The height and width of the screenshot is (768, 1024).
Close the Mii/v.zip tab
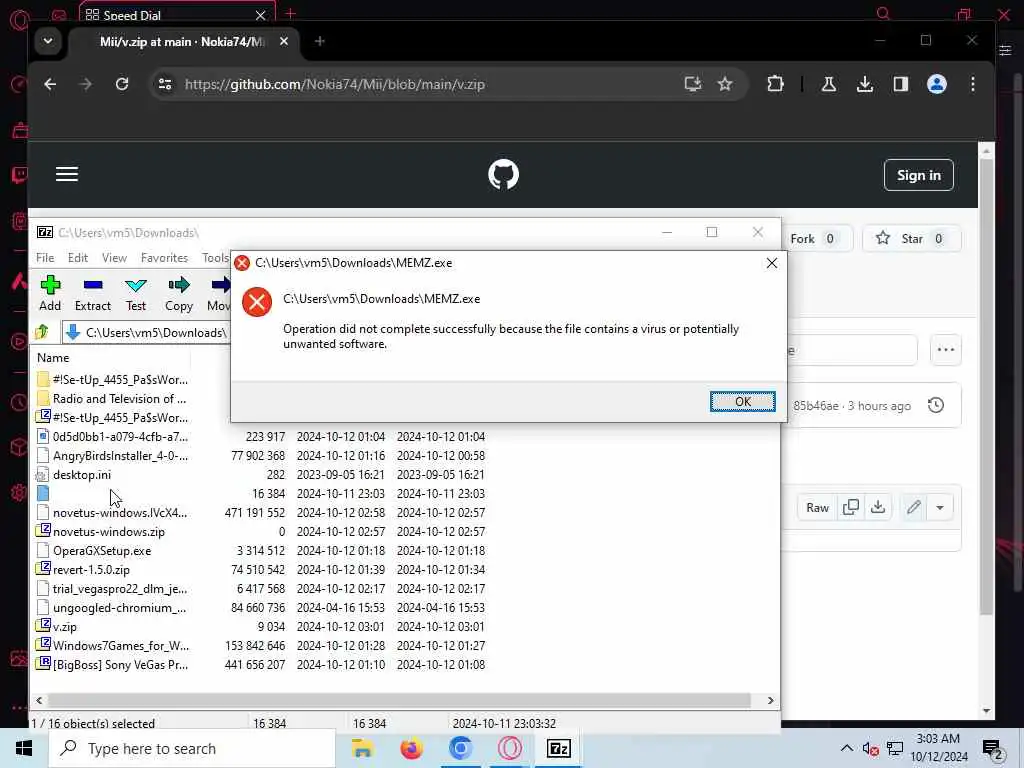pyautogui.click(x=283, y=41)
